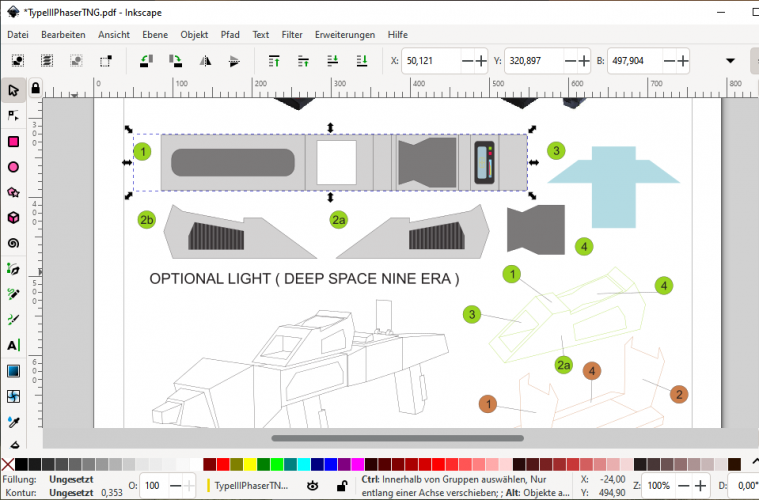Select the Dropper color picker tool
Viewport: 759px width, 500px height.
(14, 422)
